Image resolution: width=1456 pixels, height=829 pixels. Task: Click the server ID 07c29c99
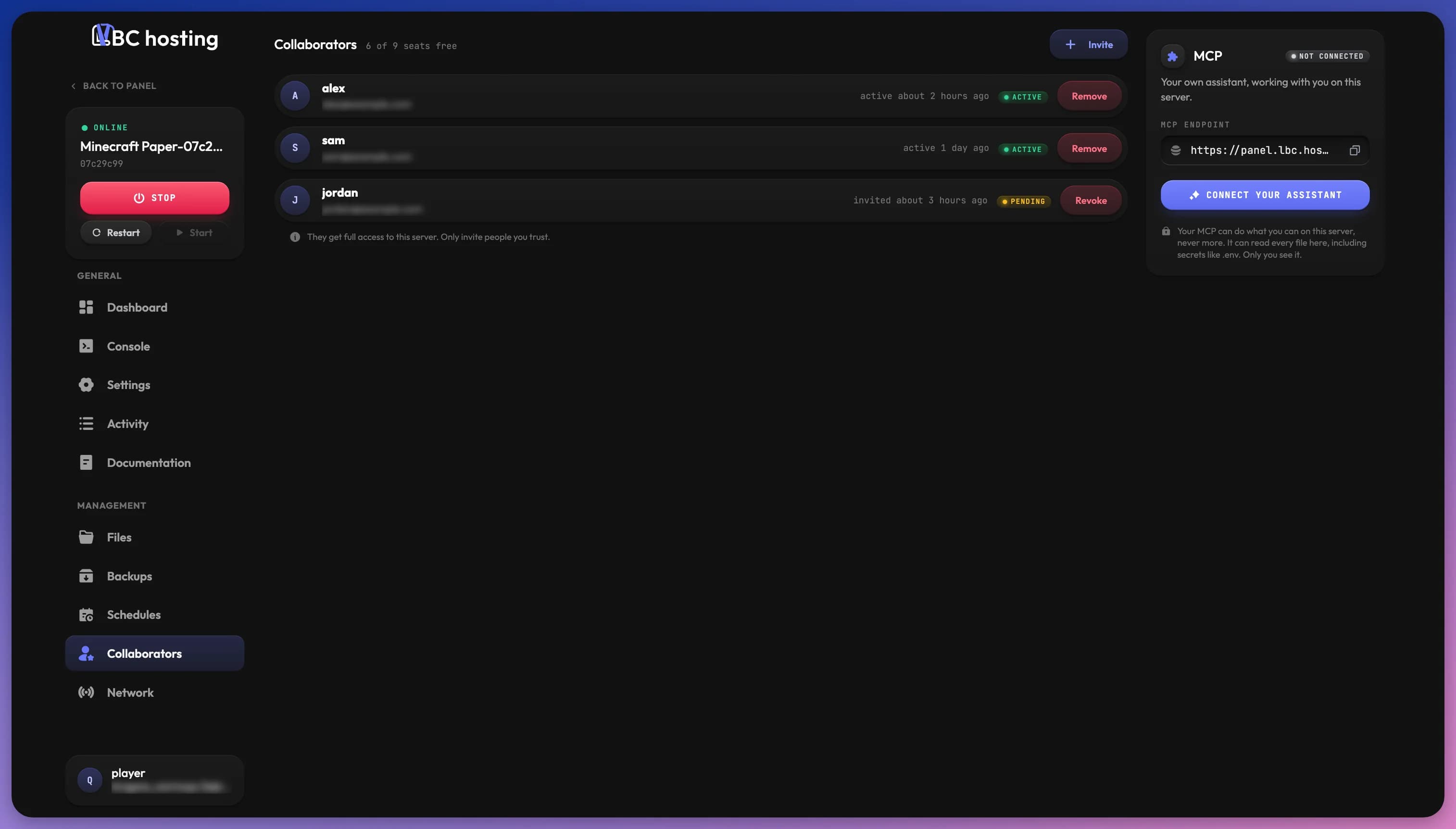coord(101,164)
